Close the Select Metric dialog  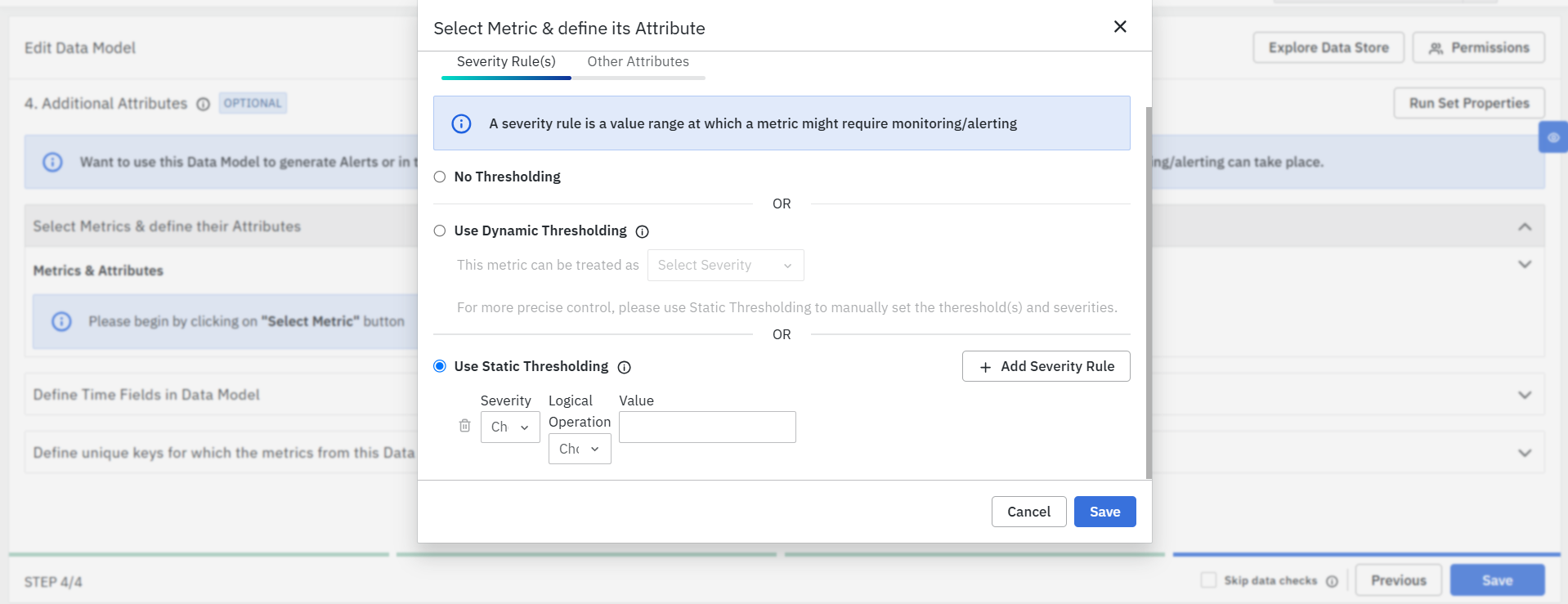point(1120,27)
